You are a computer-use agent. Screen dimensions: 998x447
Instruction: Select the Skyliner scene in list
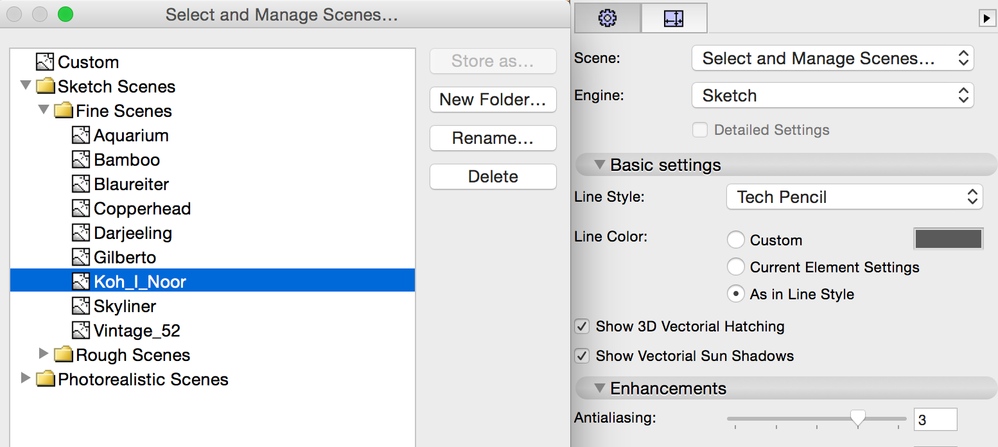124,306
